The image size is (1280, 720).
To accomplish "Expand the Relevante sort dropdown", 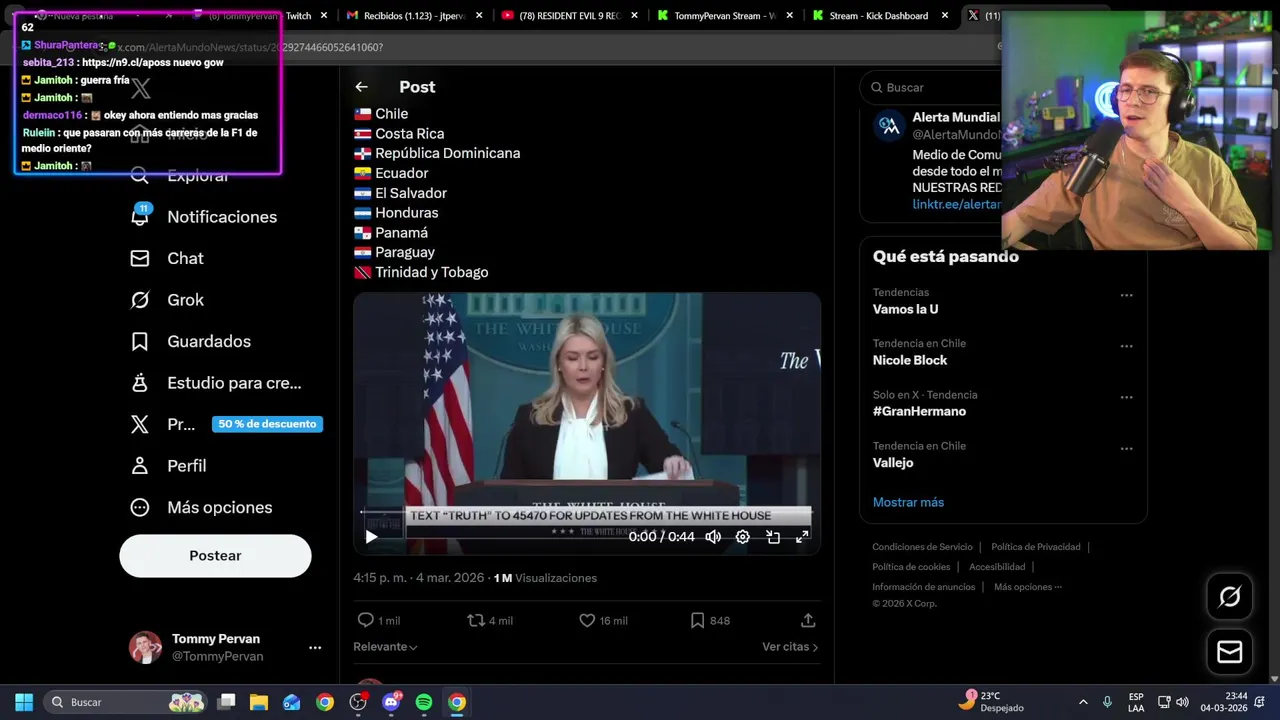I will point(385,647).
